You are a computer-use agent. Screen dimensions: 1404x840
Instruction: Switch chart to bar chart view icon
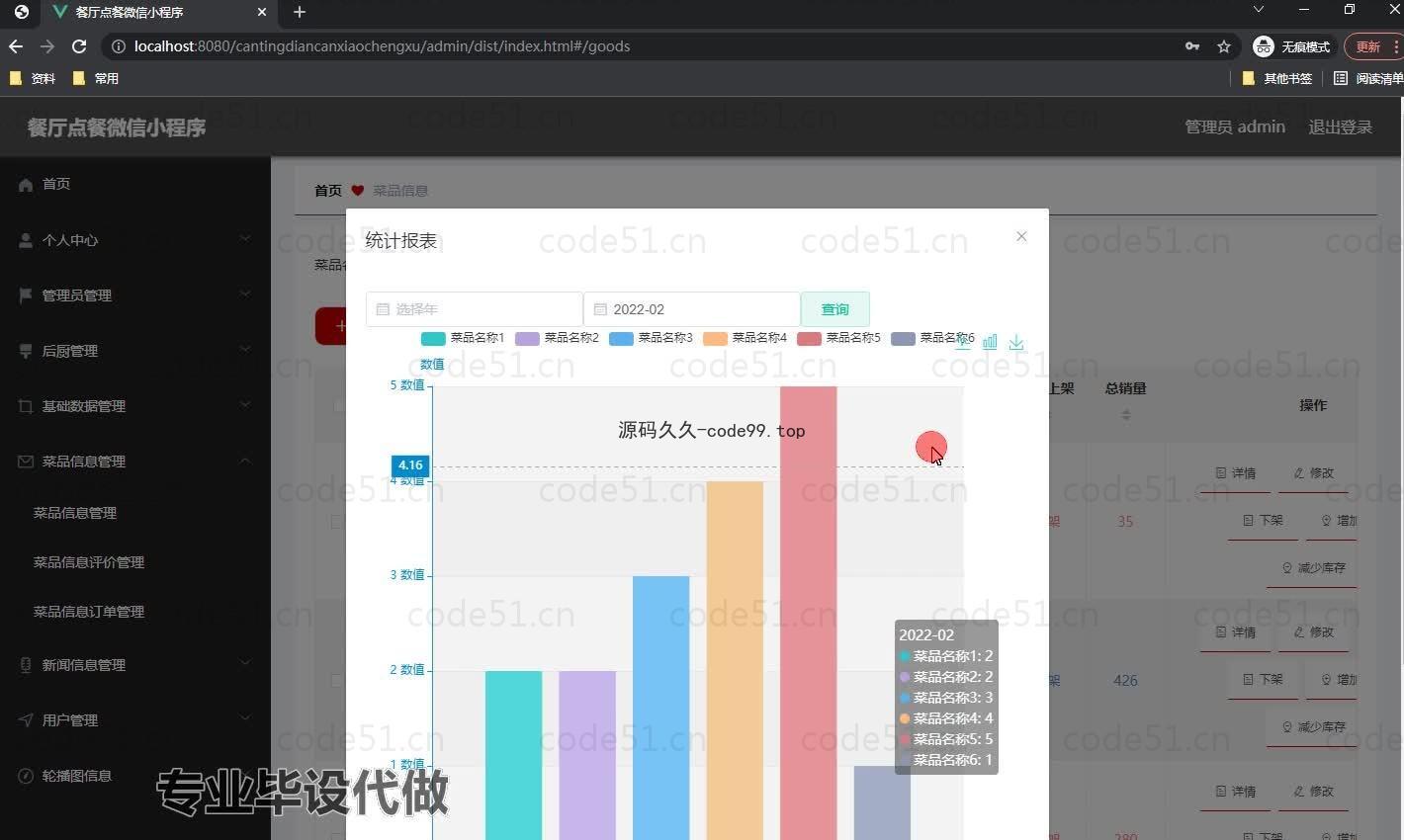(990, 342)
